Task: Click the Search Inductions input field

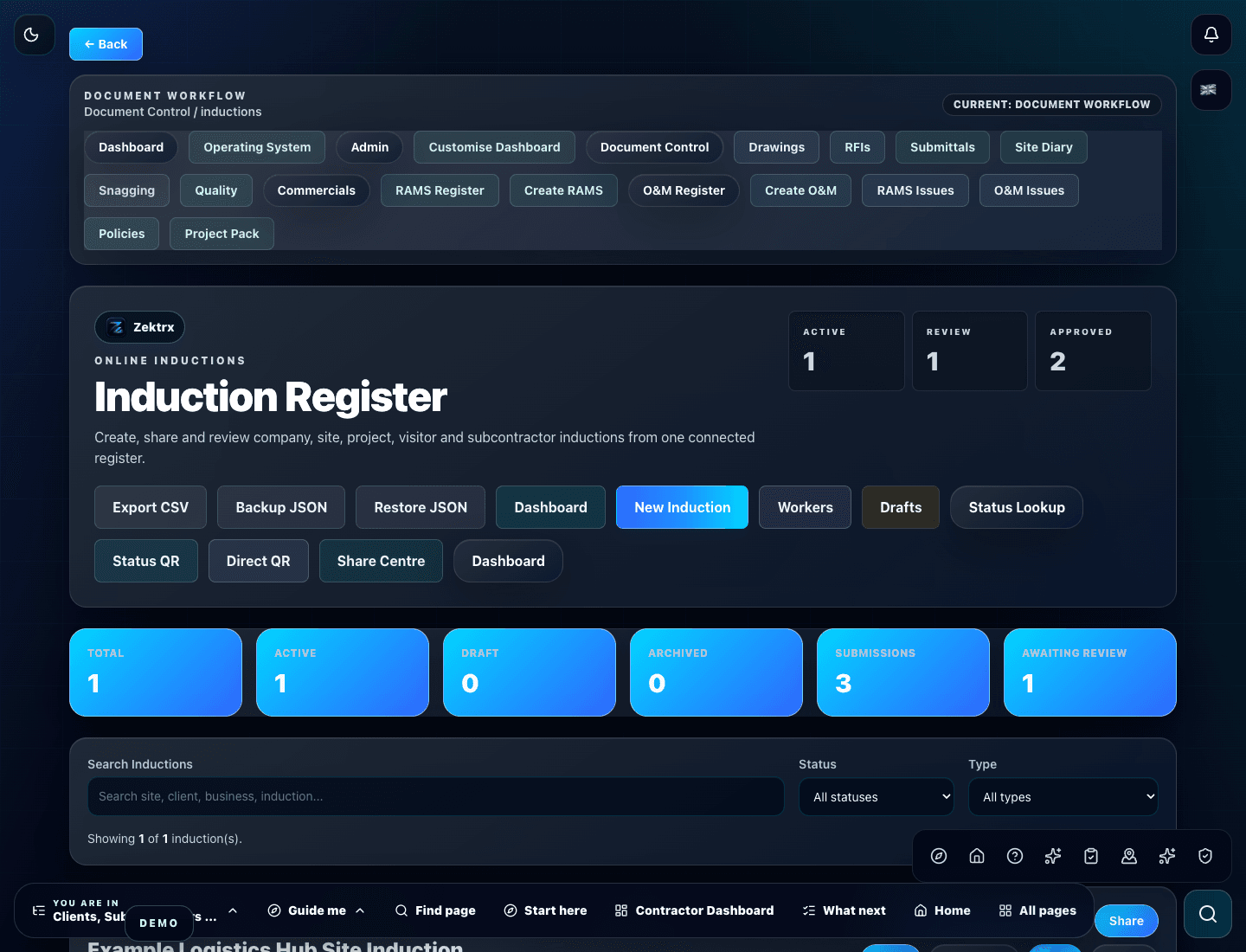Action: coord(436,796)
